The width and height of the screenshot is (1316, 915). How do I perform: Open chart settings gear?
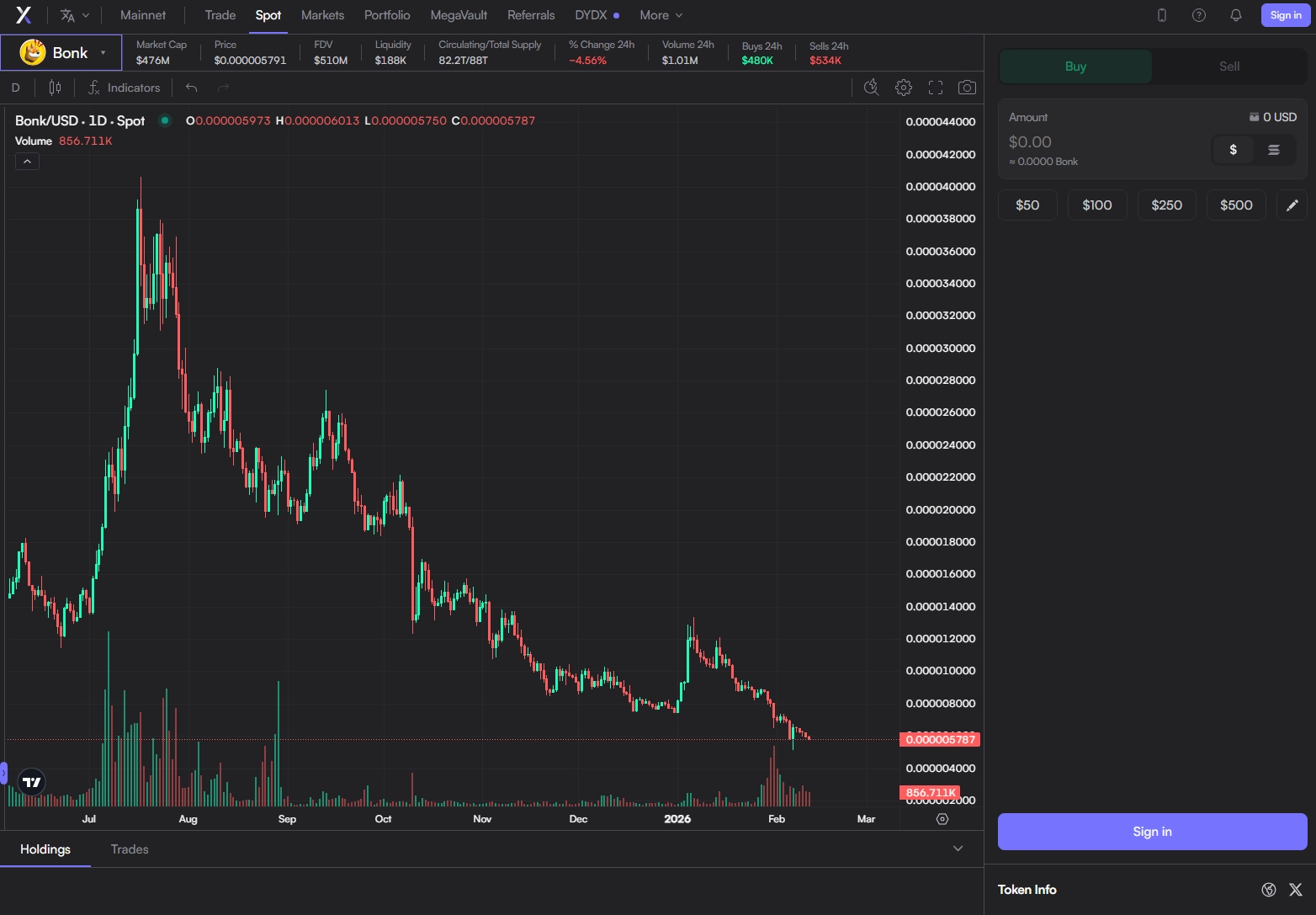click(x=904, y=88)
